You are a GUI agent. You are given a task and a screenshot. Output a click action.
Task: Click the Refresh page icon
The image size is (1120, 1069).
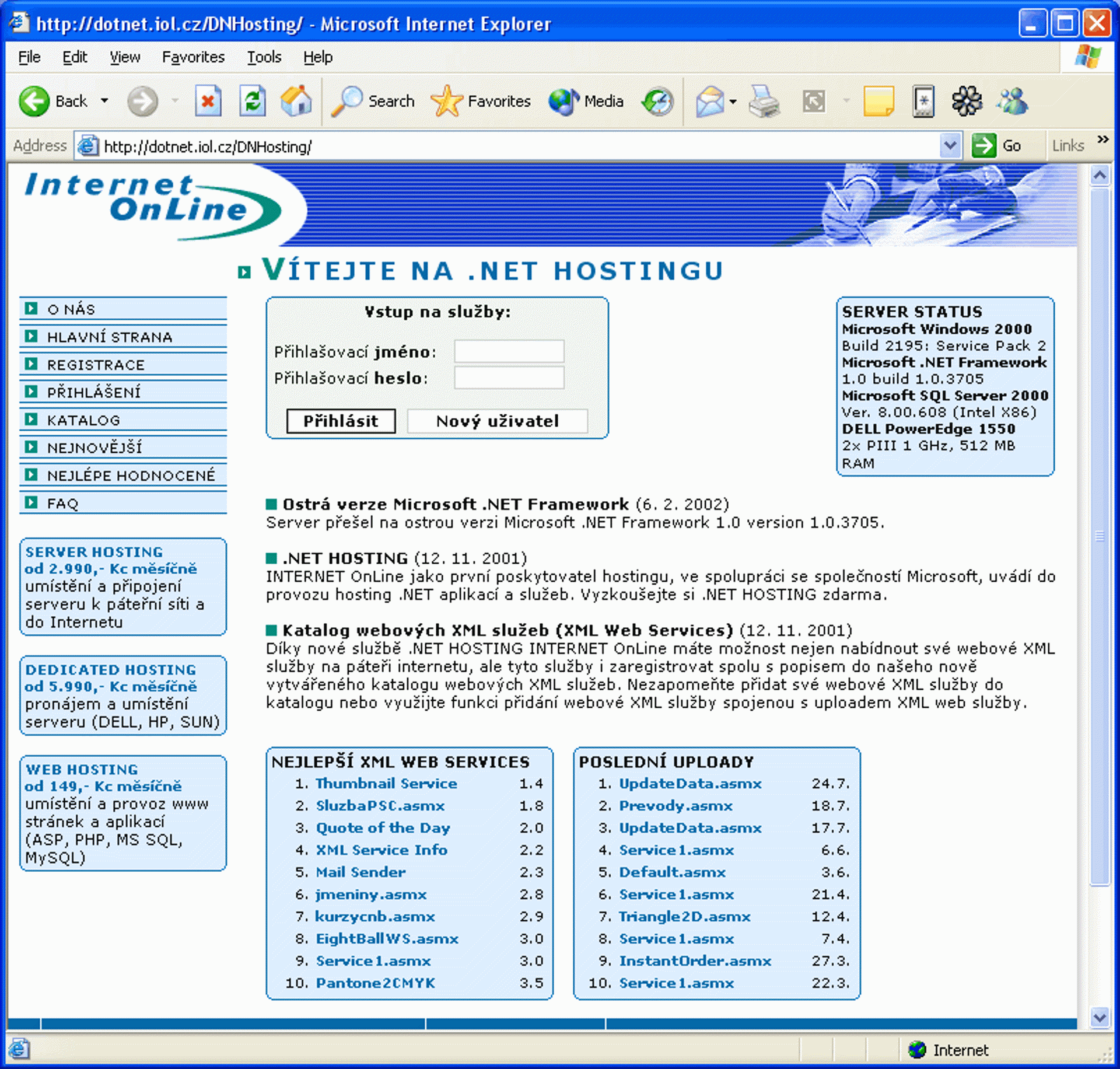252,102
